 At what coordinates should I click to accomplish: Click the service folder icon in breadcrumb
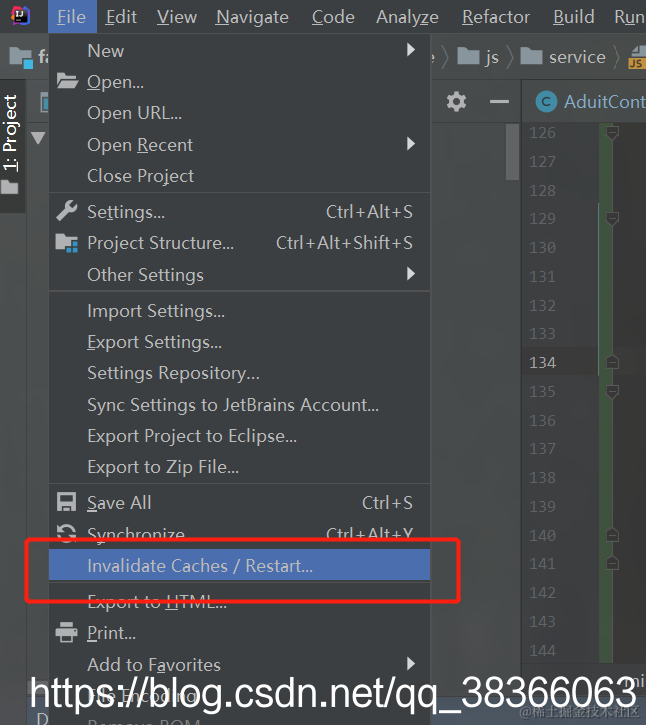tap(531, 57)
